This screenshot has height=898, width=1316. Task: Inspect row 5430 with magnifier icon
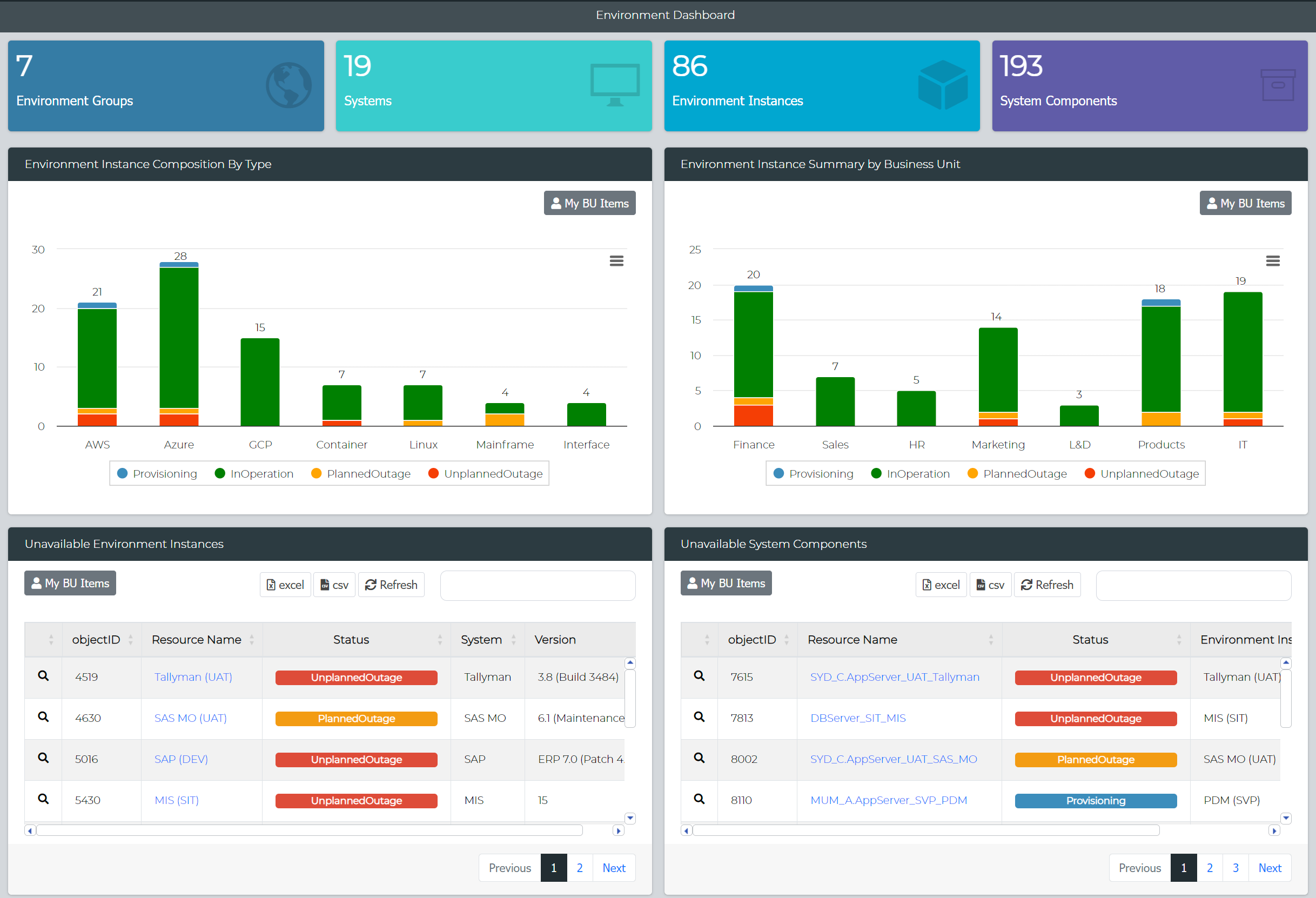coord(43,799)
